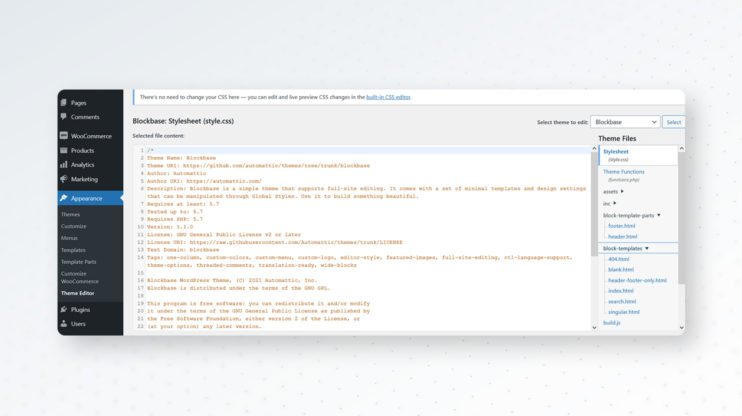Open Menus submenu item

point(69,238)
